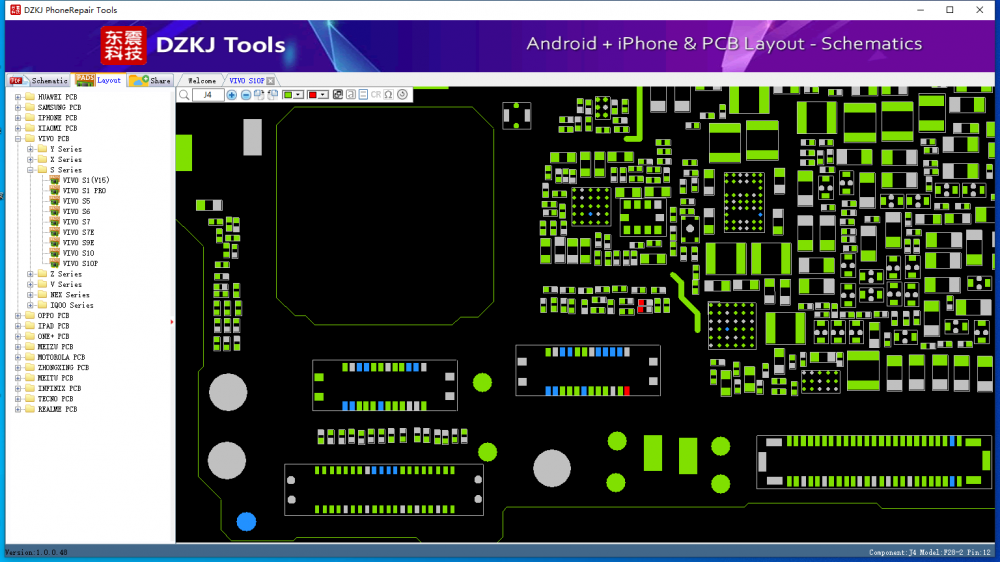The width and height of the screenshot is (1000, 562).
Task: Select the IPAD PCB folder
Action: (54, 326)
